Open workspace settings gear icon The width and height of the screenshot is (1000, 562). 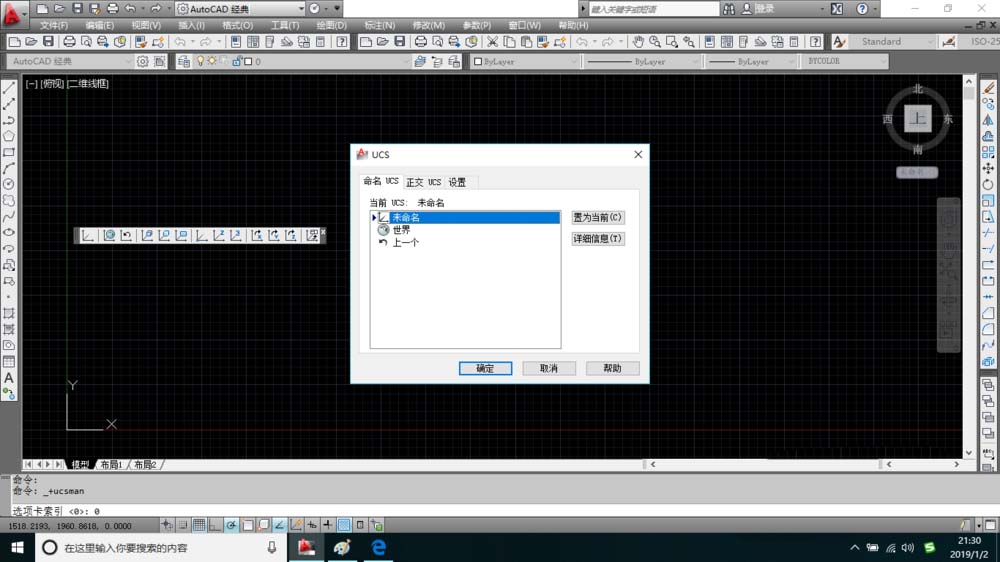coord(143,61)
